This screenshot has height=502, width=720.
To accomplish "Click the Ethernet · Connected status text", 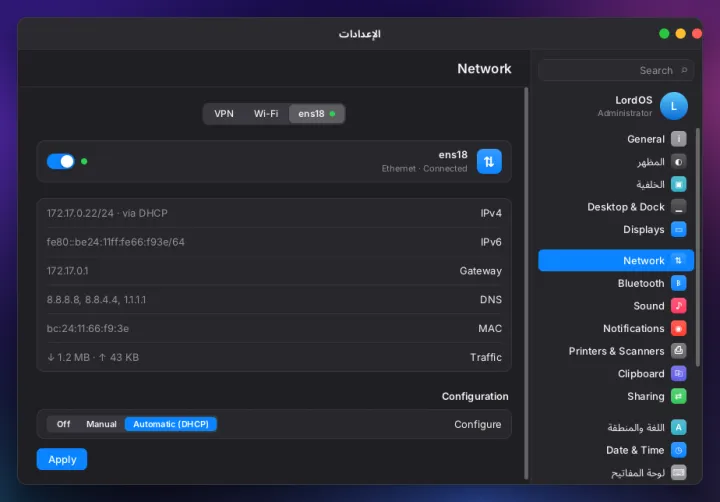I will tap(424, 169).
